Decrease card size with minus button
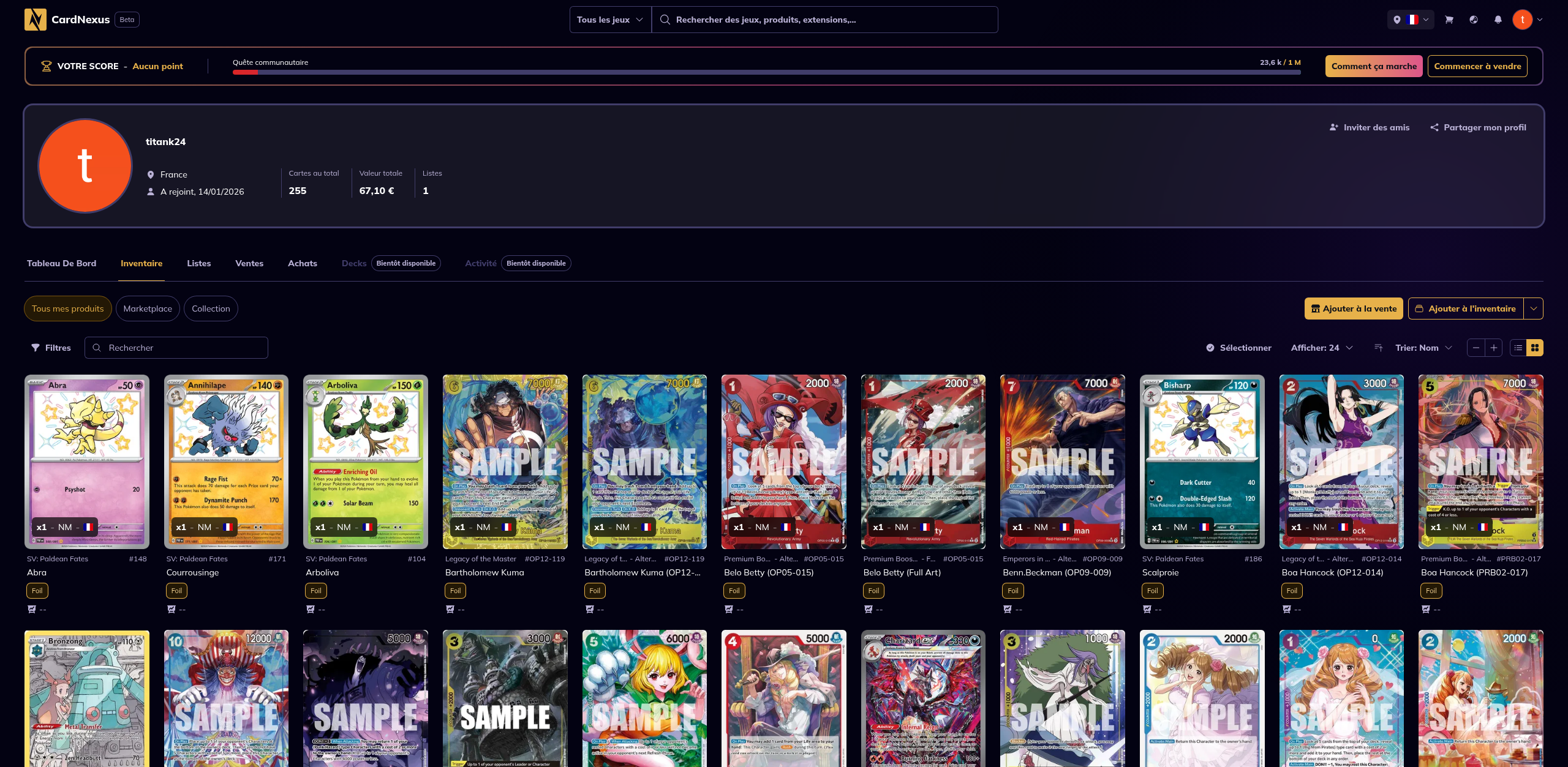The height and width of the screenshot is (767, 1568). coord(1476,348)
